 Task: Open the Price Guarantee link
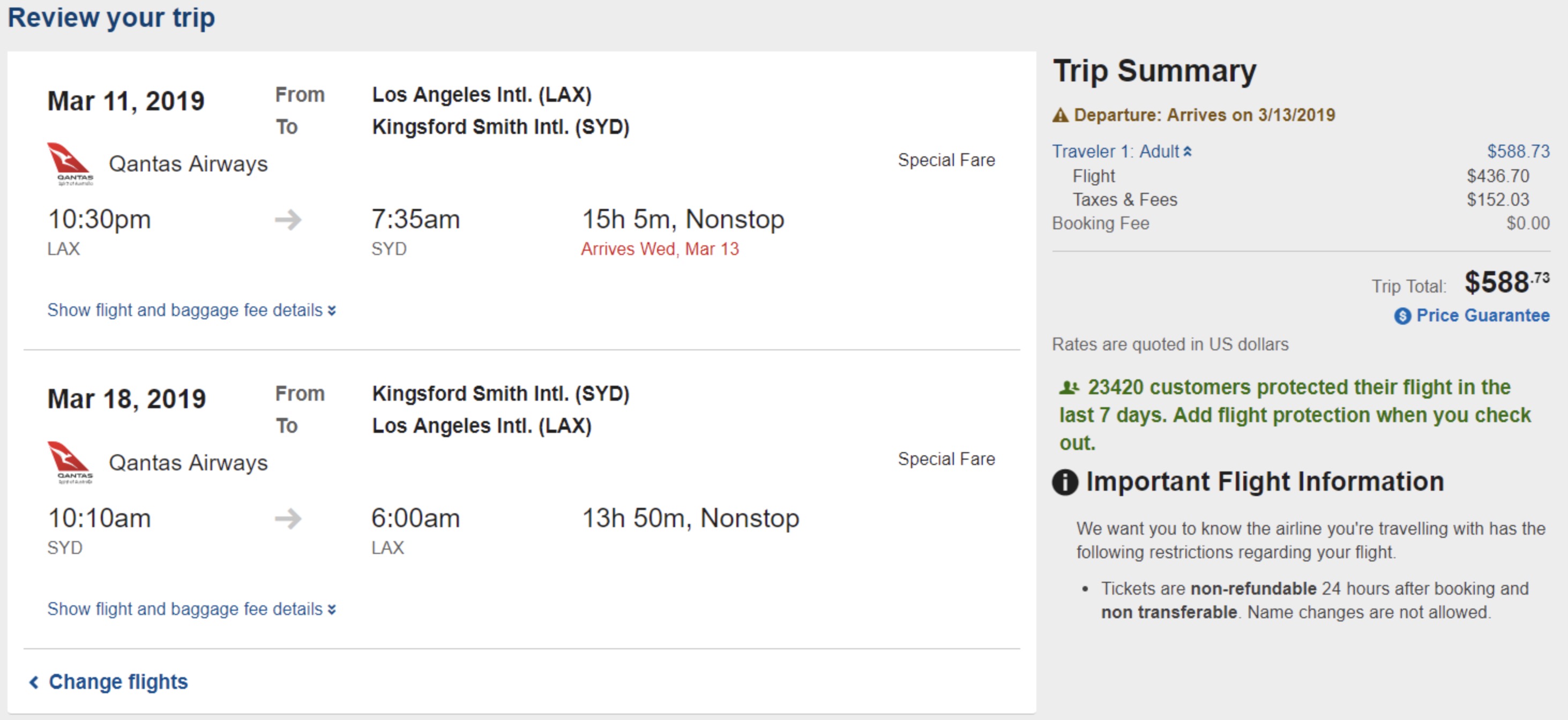click(x=1482, y=315)
